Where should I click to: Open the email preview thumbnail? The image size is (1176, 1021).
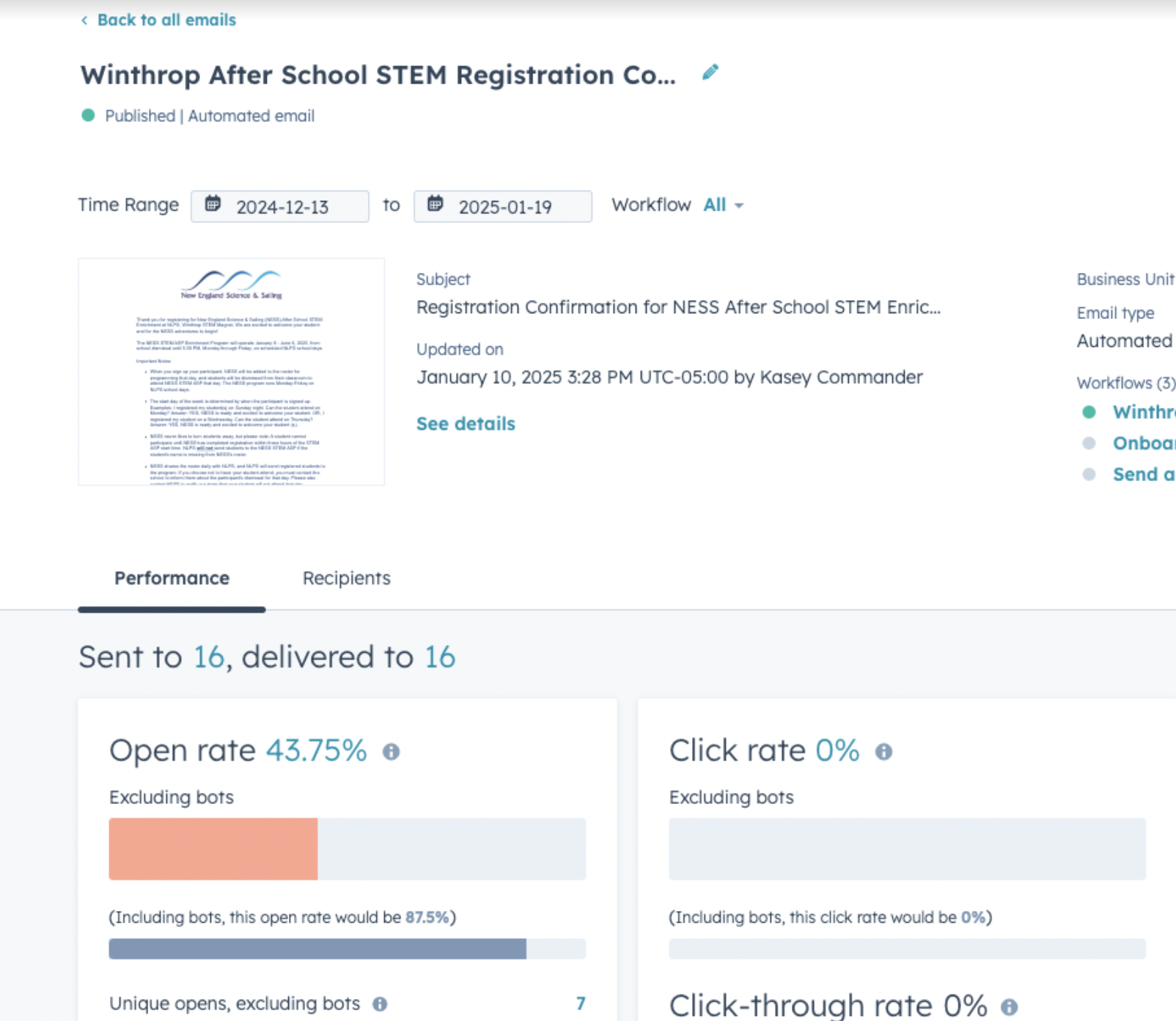point(232,372)
